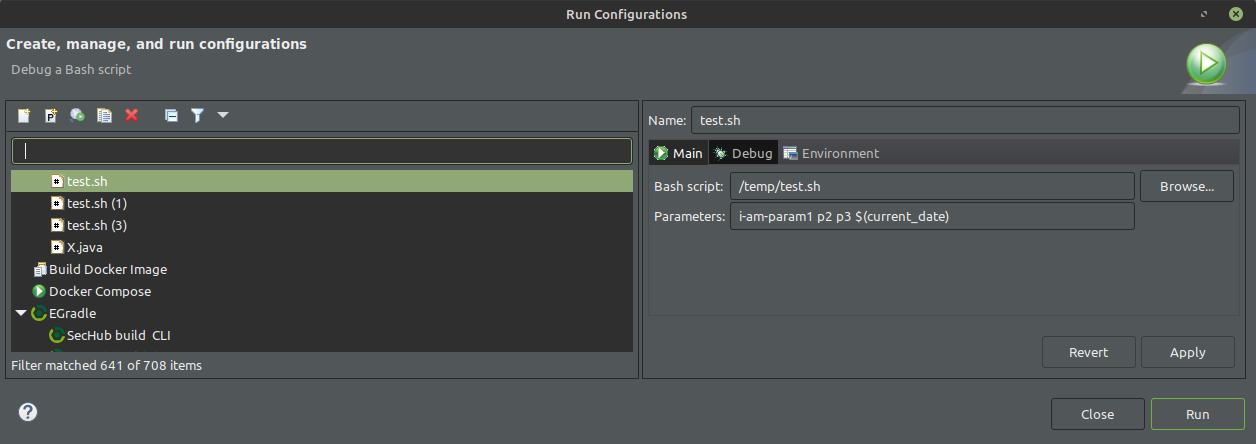Click the Build Docker Image icon
Viewport: 1256px width, 444px height.
(x=39, y=269)
